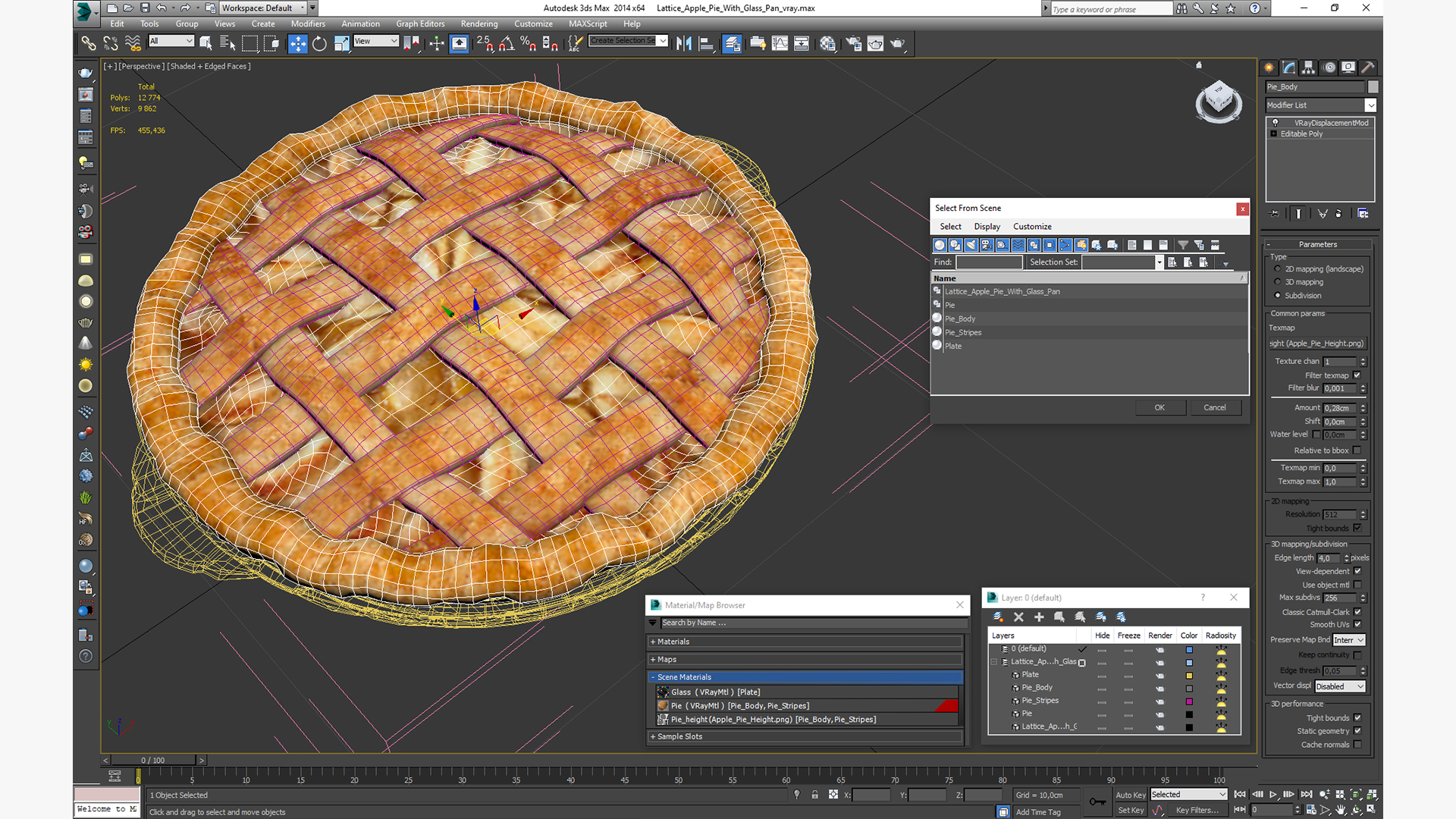Click Create New Layer icon in Layer dialog
Image resolution: width=1456 pixels, height=819 pixels.
click(x=999, y=617)
